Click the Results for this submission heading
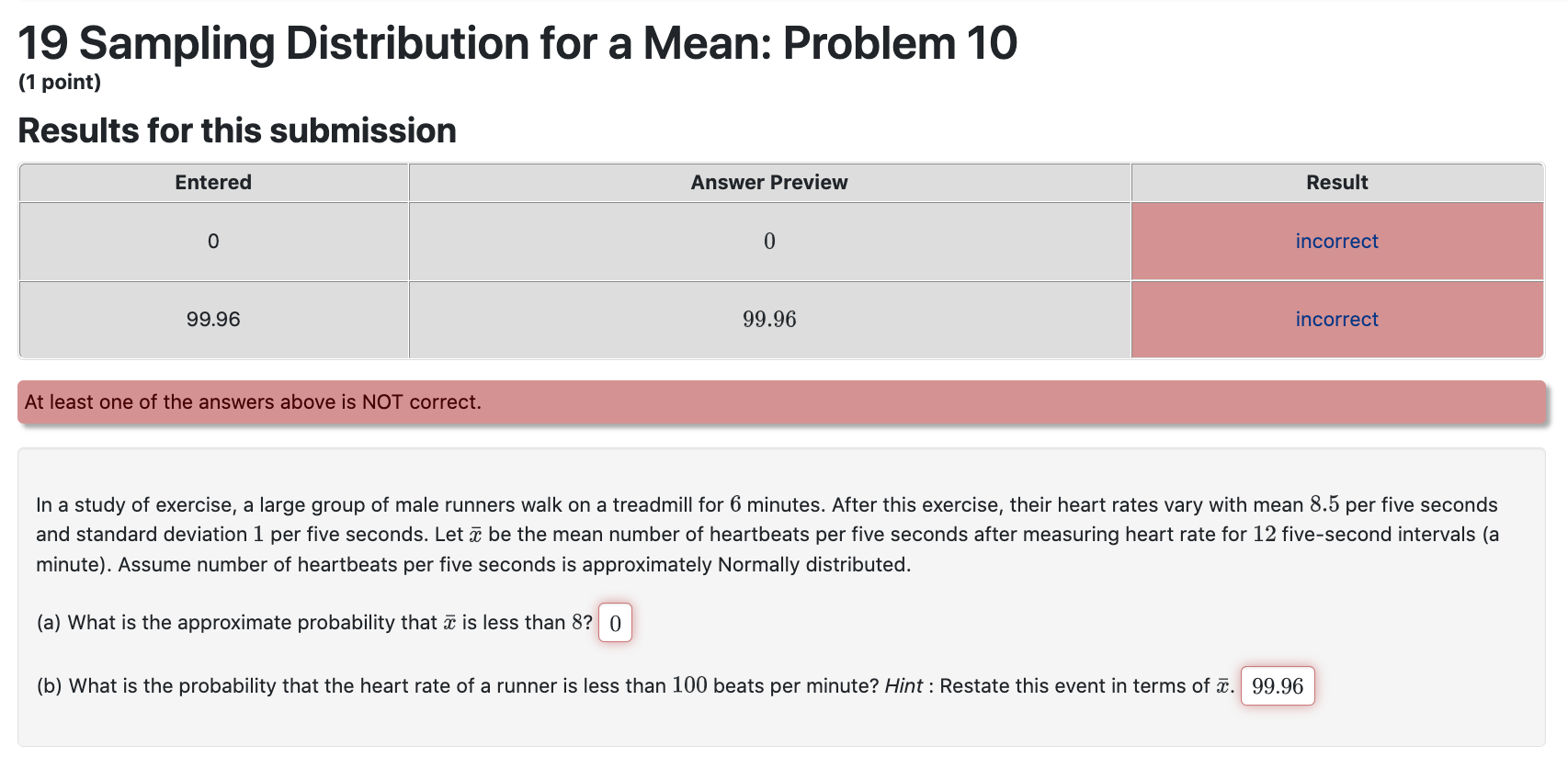Screen dimensions: 1568x757 pos(236,130)
